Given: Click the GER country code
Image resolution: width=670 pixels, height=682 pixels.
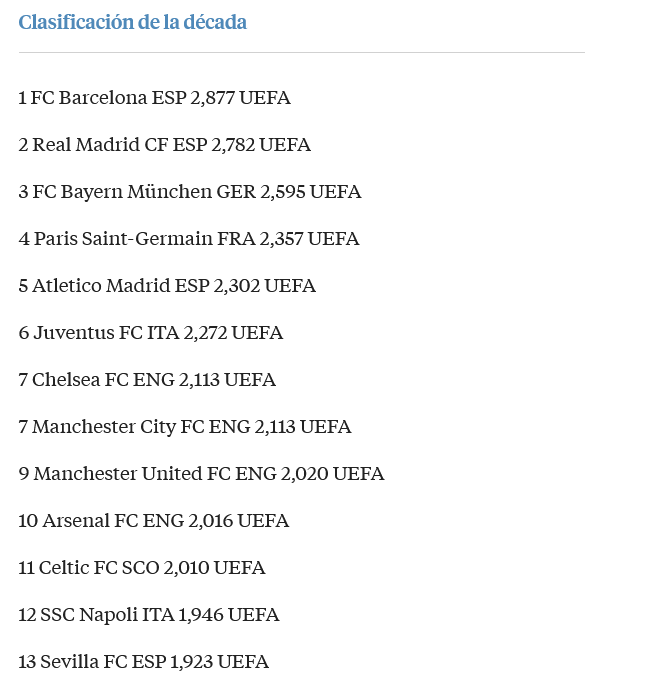Looking at the screenshot, I should click(x=236, y=192).
